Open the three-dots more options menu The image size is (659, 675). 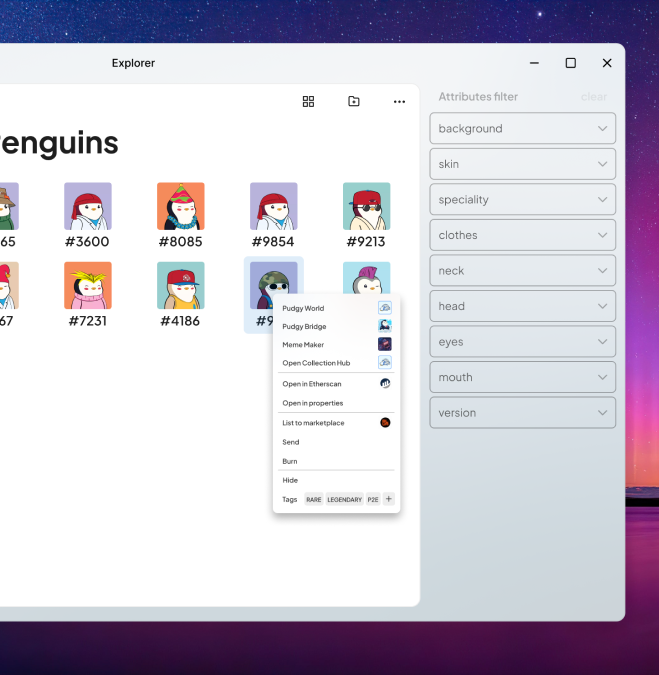tap(399, 102)
